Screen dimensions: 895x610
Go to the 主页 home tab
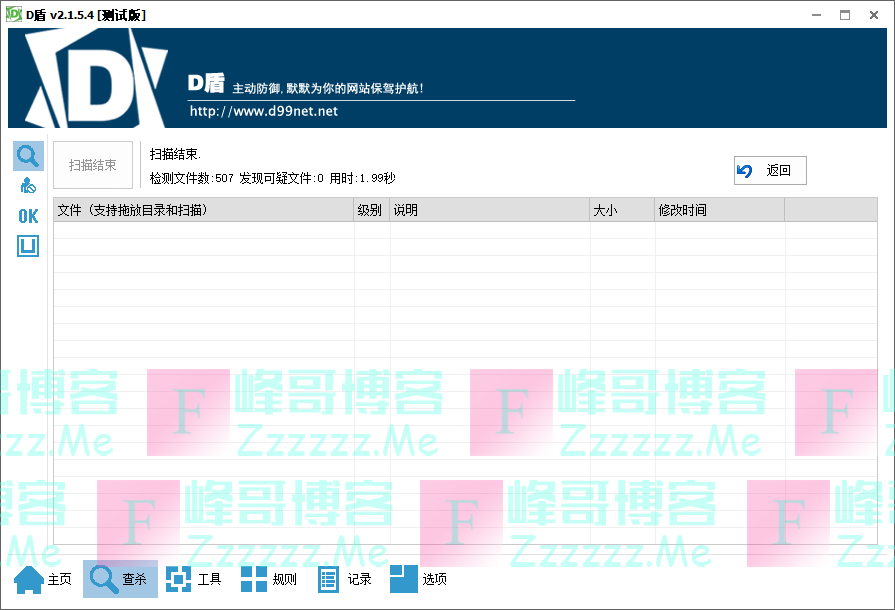click(43, 579)
